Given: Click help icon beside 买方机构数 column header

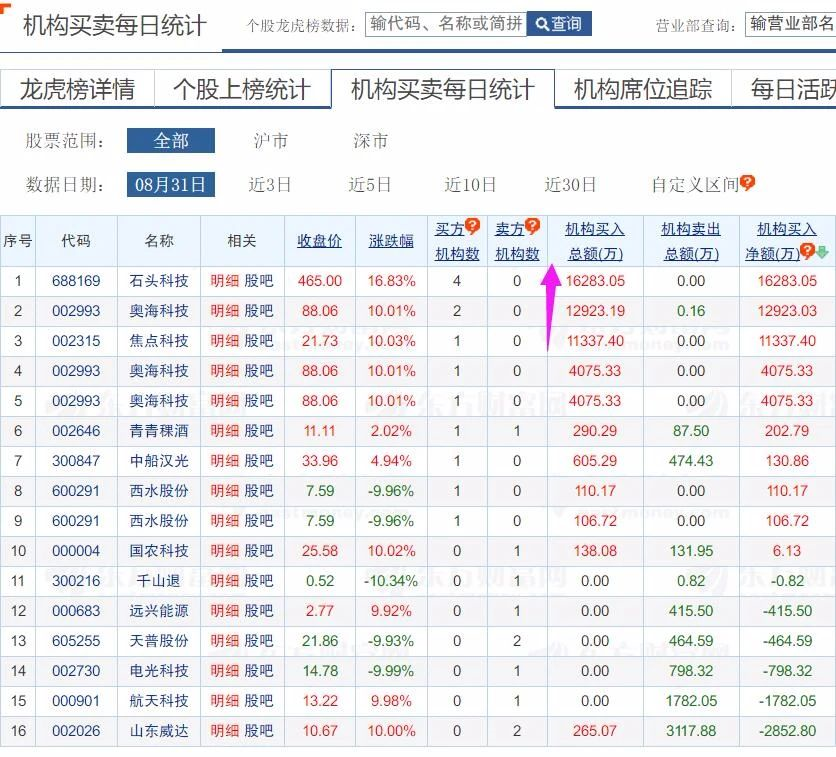Looking at the screenshot, I should [x=472, y=222].
